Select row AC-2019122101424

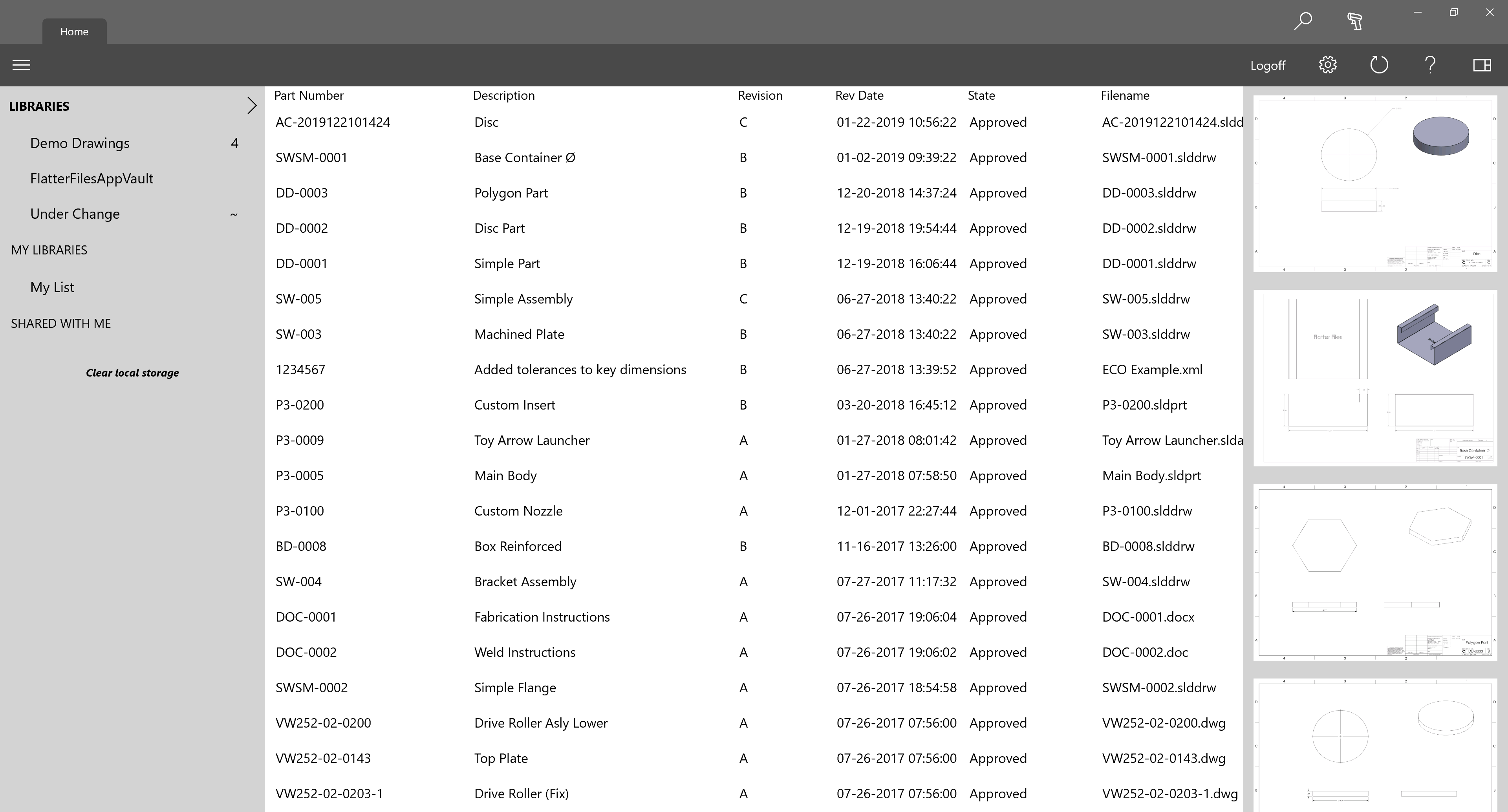click(x=754, y=123)
